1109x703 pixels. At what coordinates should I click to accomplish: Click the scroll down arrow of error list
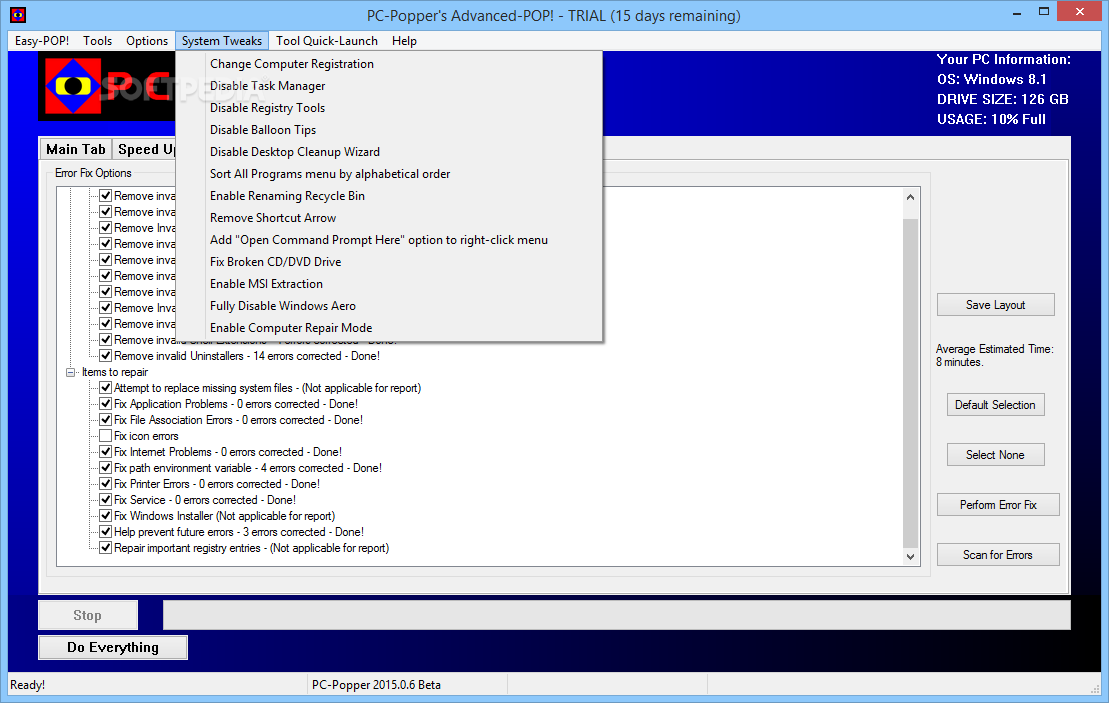click(x=910, y=557)
